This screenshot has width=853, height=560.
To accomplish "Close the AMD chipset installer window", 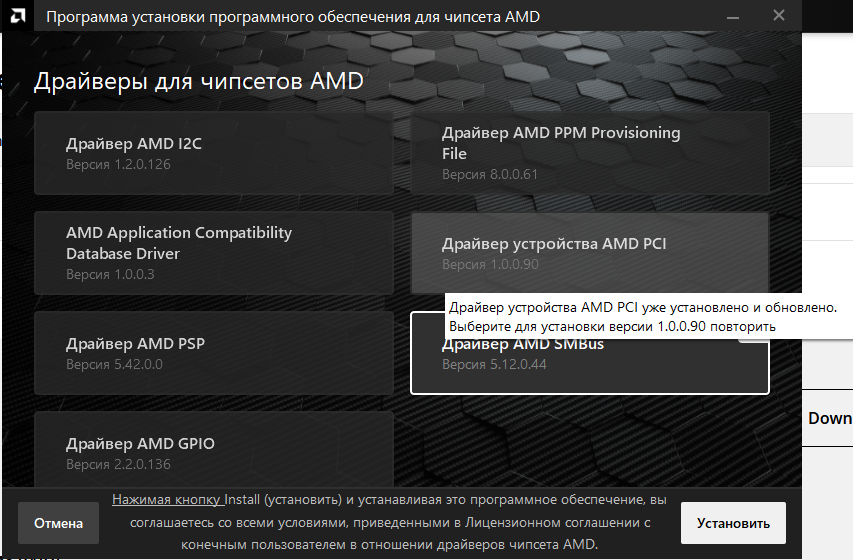I will tap(778, 16).
